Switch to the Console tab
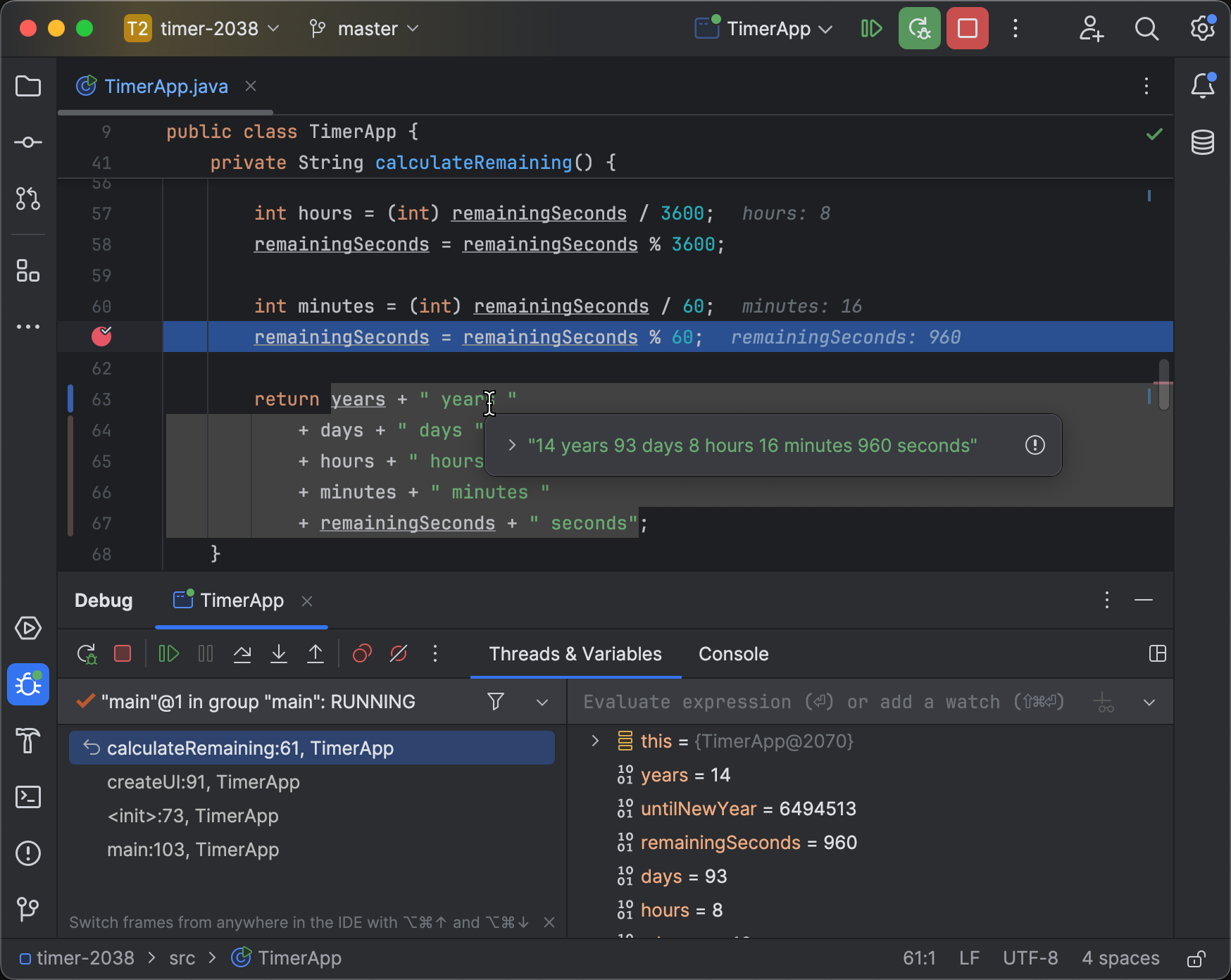The image size is (1231, 980). pos(733,654)
